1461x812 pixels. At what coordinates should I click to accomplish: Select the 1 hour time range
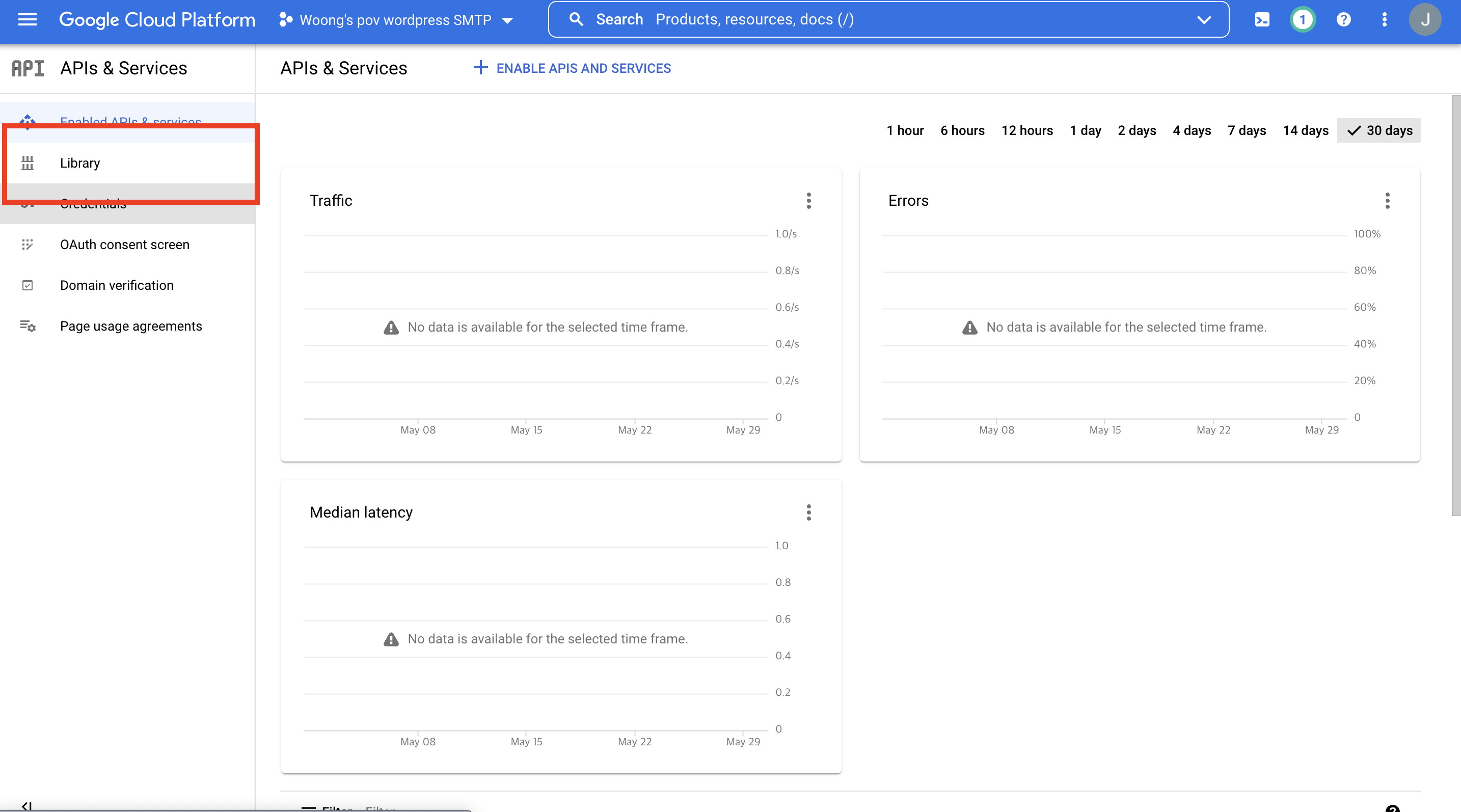(x=905, y=130)
